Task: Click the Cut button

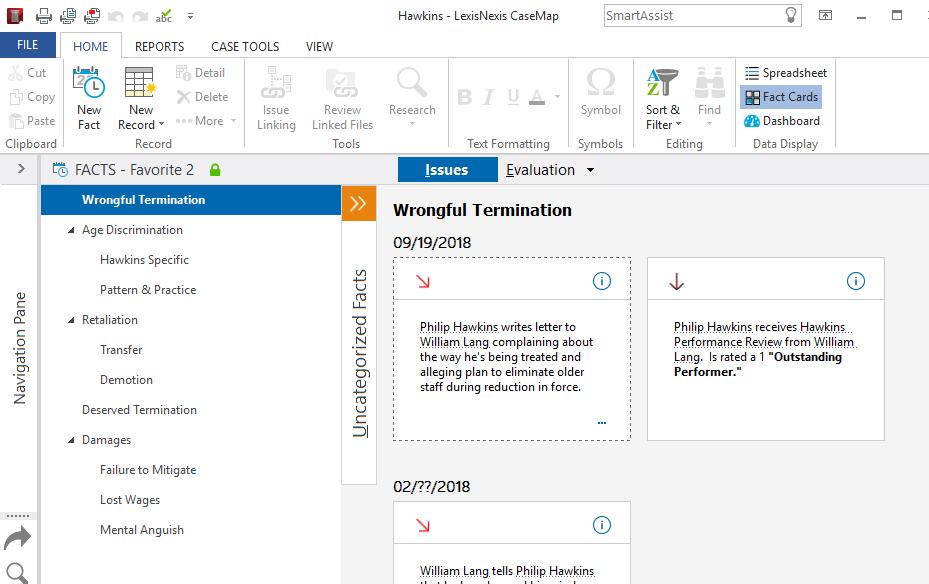Action: 27,73
